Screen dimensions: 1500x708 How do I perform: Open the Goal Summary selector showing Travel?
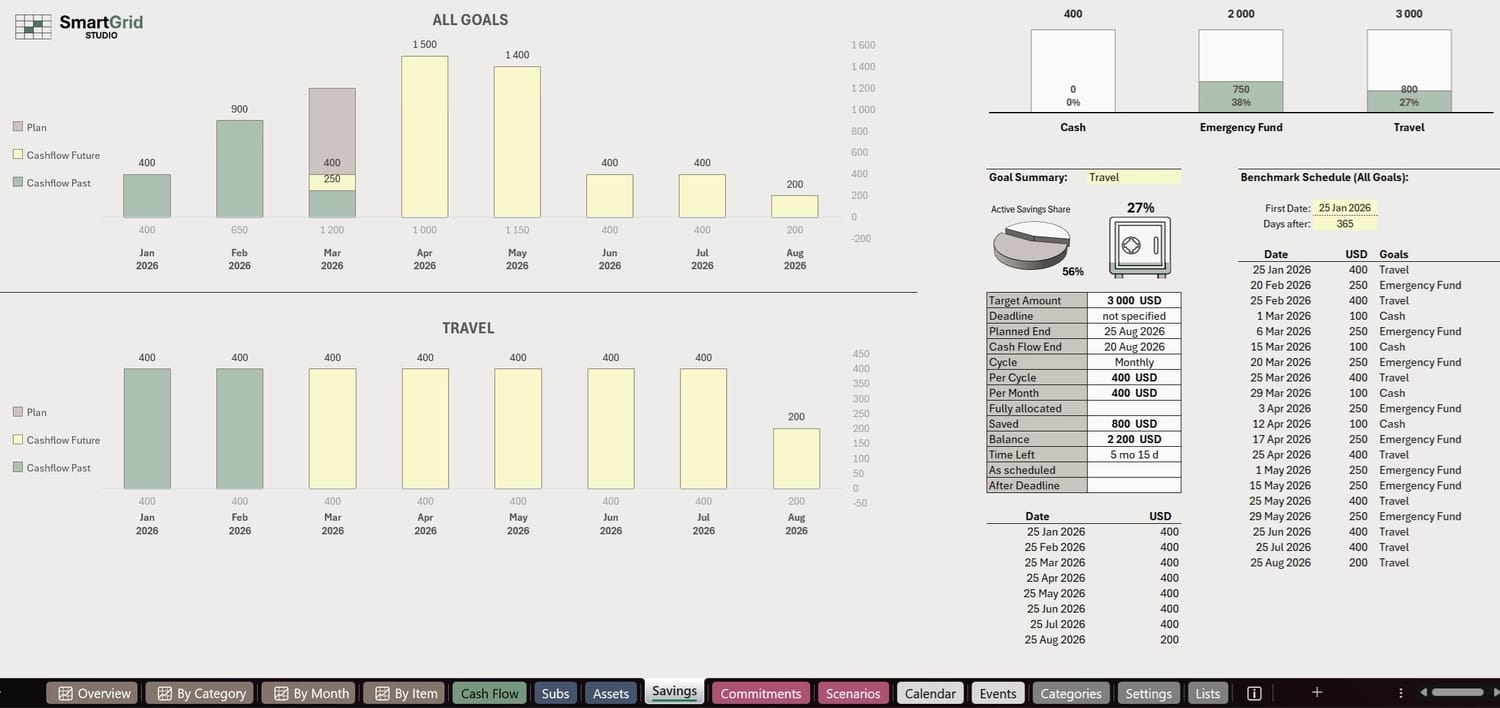pos(1133,177)
